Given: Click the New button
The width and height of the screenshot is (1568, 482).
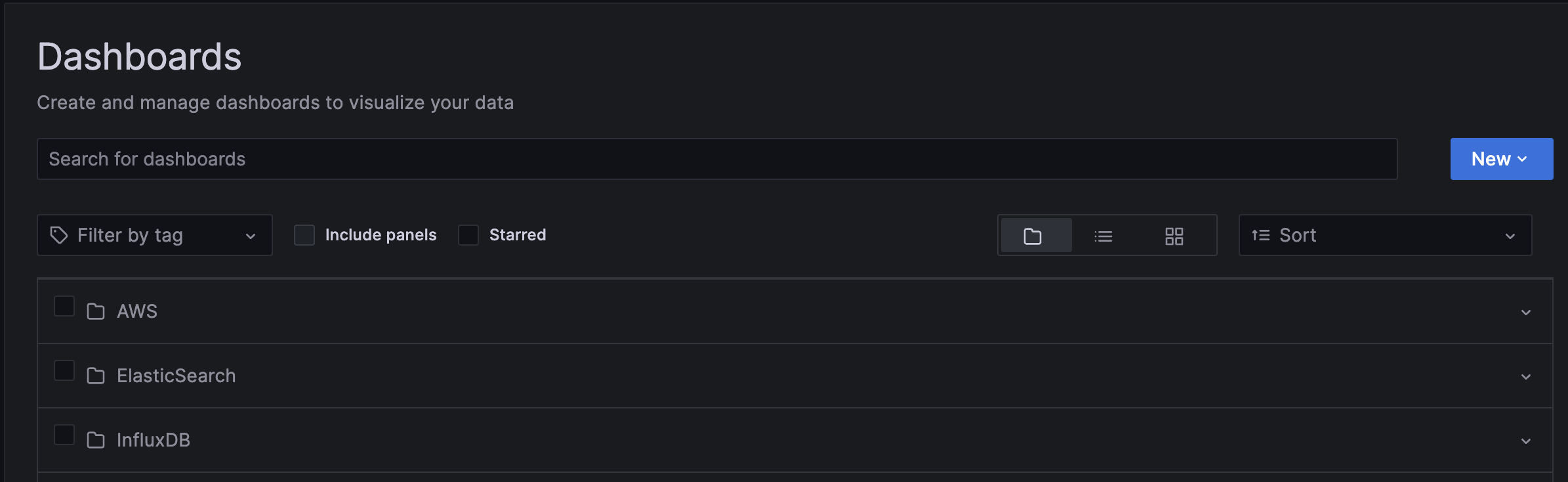Looking at the screenshot, I should 1491,158.
